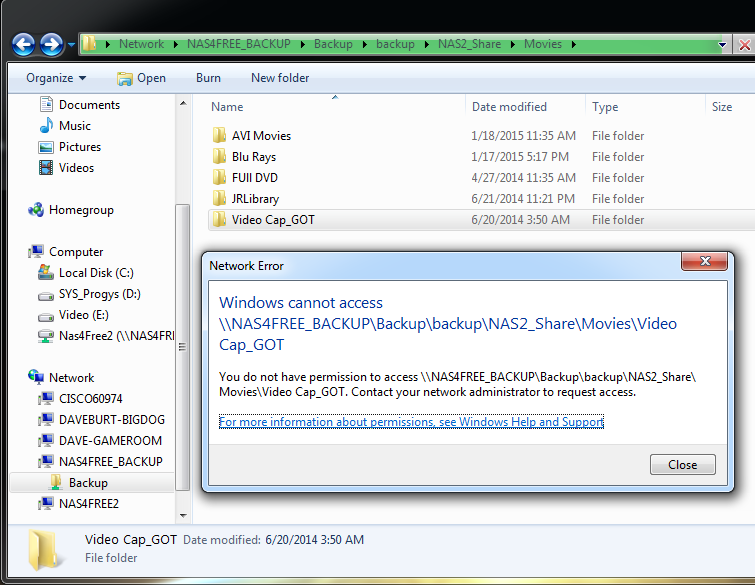This screenshot has width=755, height=585.
Task: Open recent pages dropdown beside Forward button
Action: (x=72, y=45)
